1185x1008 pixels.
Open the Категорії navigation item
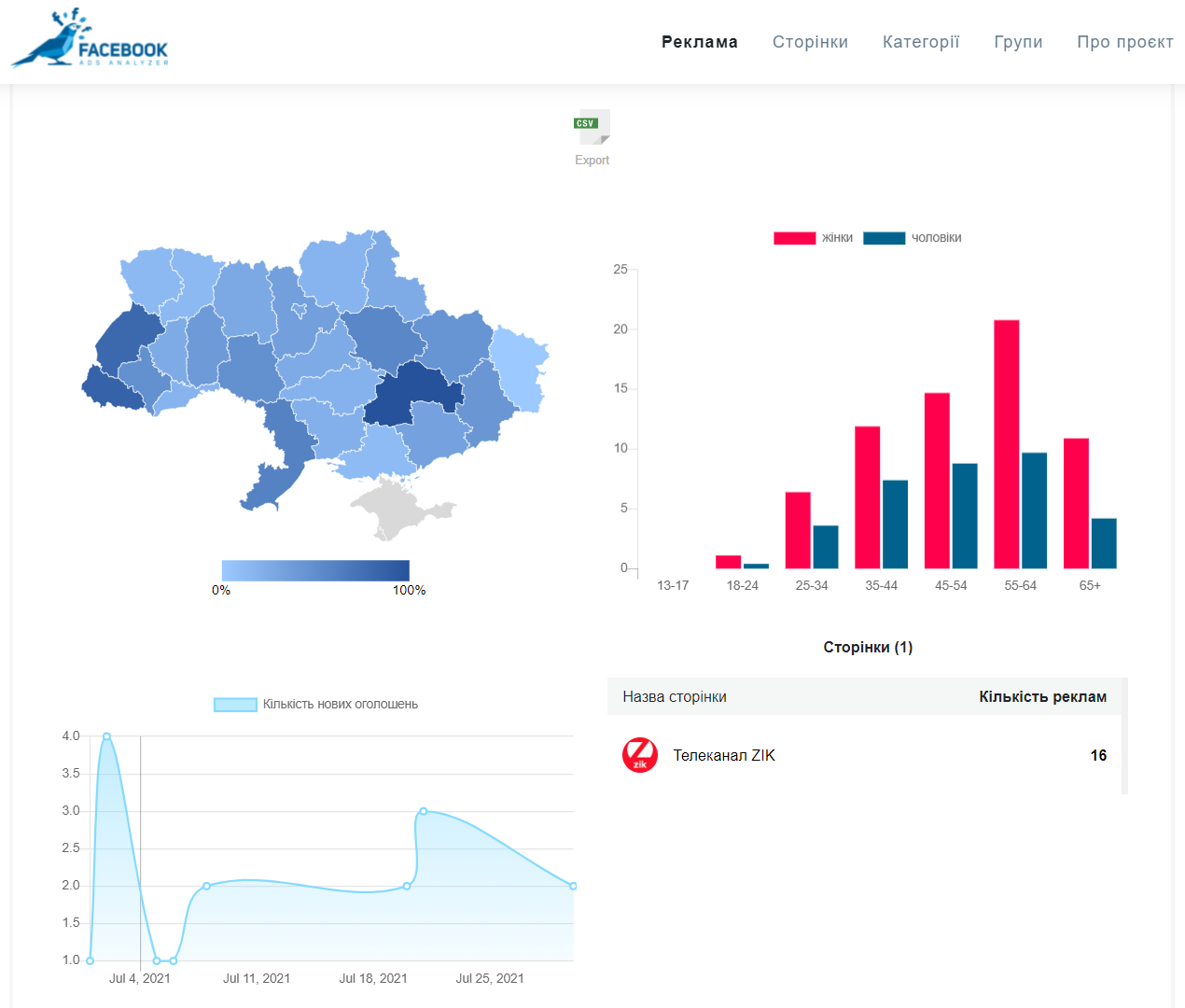coord(920,42)
